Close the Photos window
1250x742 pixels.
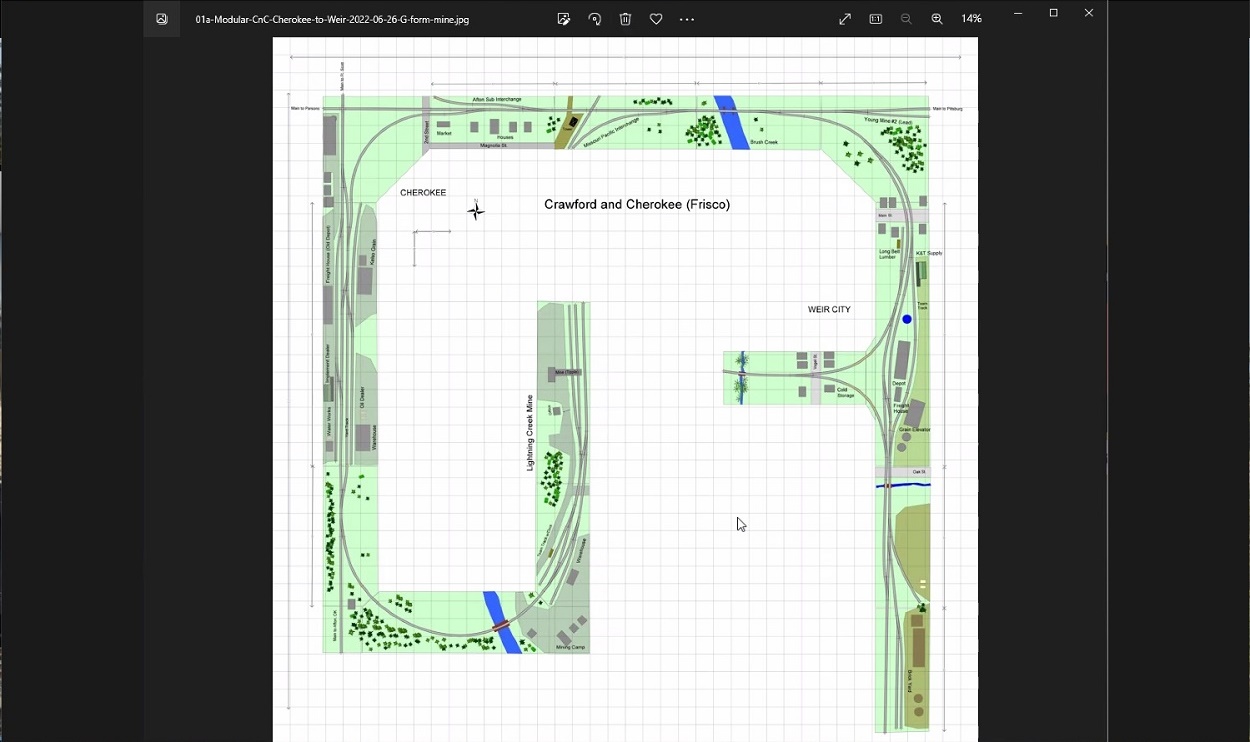pos(1089,13)
